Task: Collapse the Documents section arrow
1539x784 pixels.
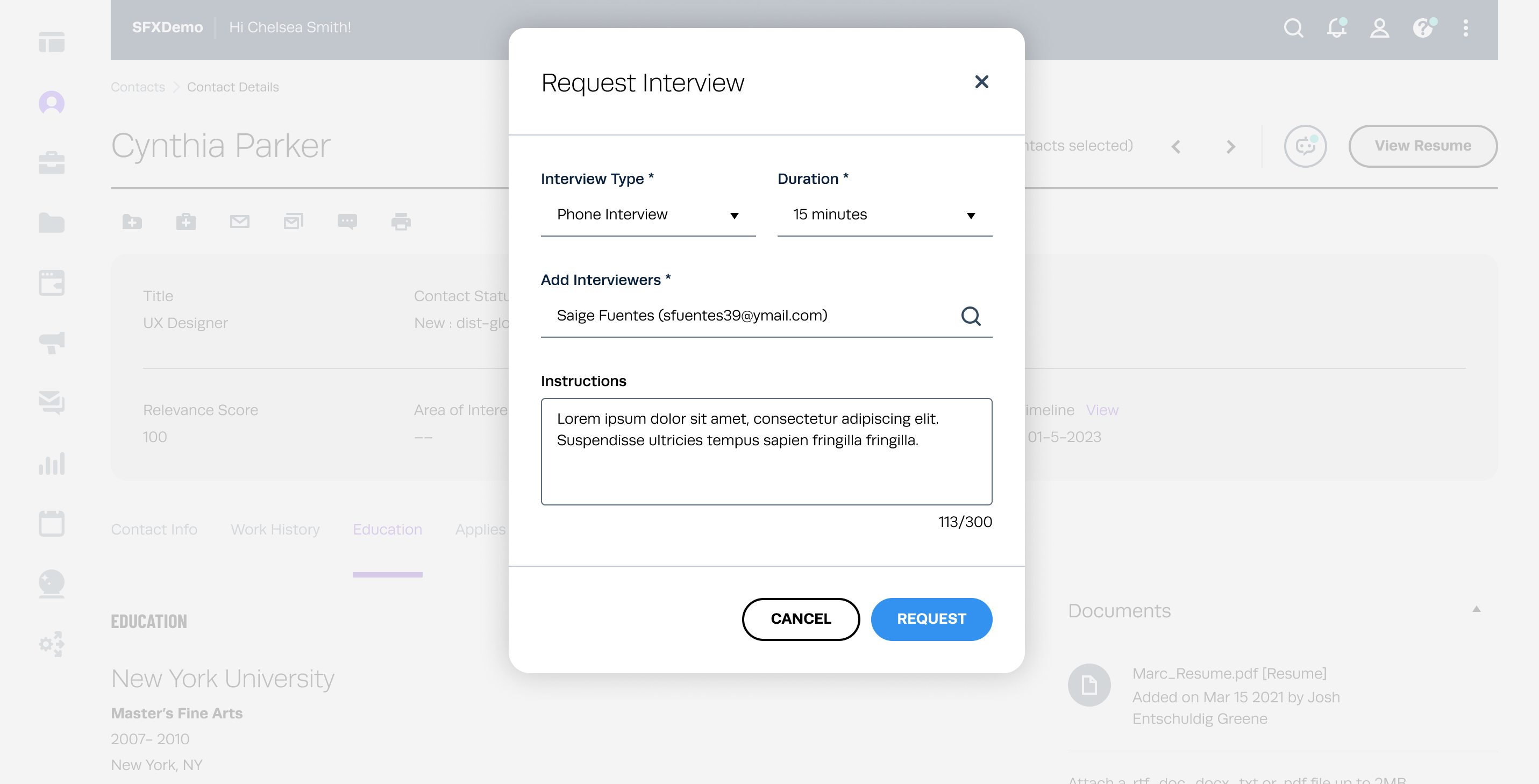Action: pos(1476,610)
